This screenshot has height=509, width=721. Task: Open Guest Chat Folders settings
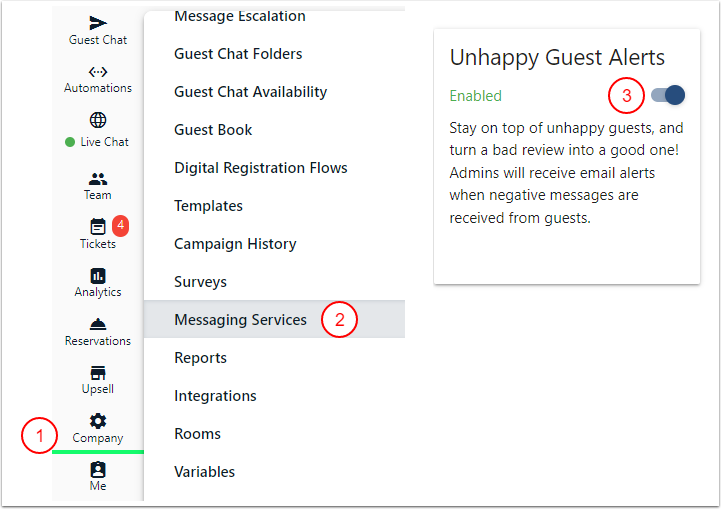(238, 54)
